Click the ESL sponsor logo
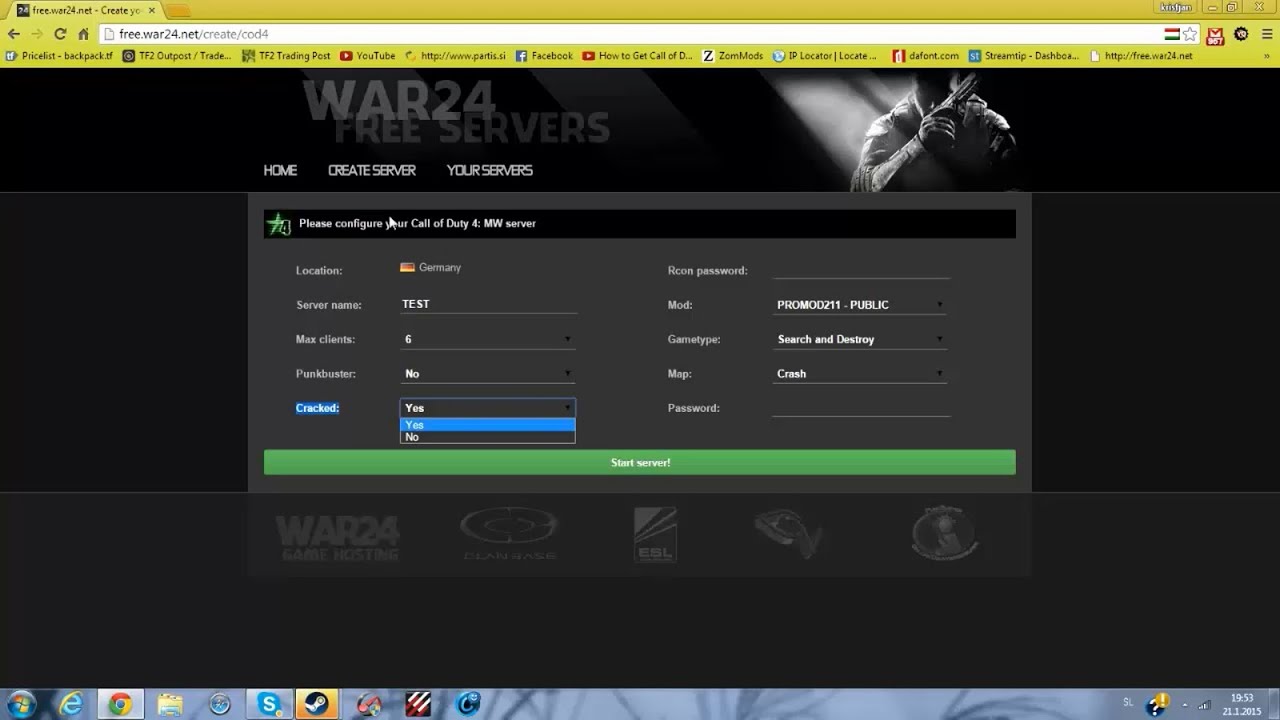The width and height of the screenshot is (1280, 720). pyautogui.click(x=655, y=534)
